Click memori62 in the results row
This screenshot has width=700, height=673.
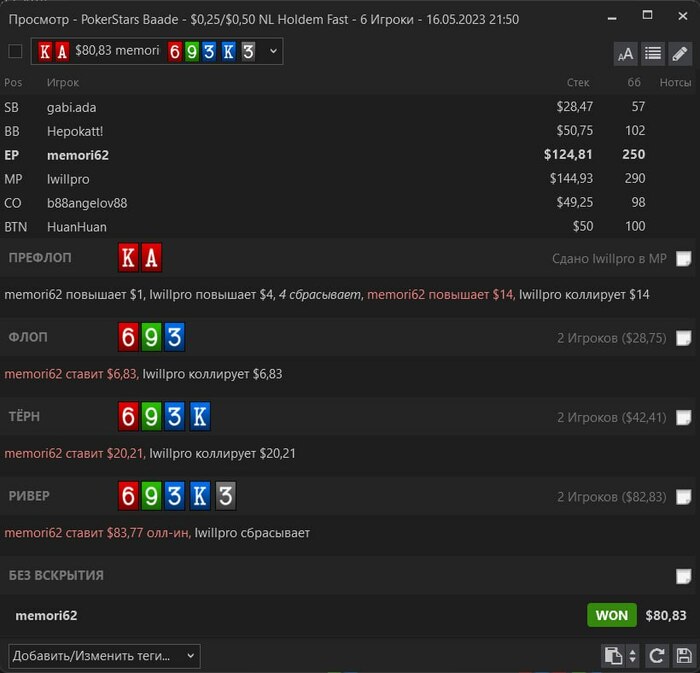click(x=46, y=616)
